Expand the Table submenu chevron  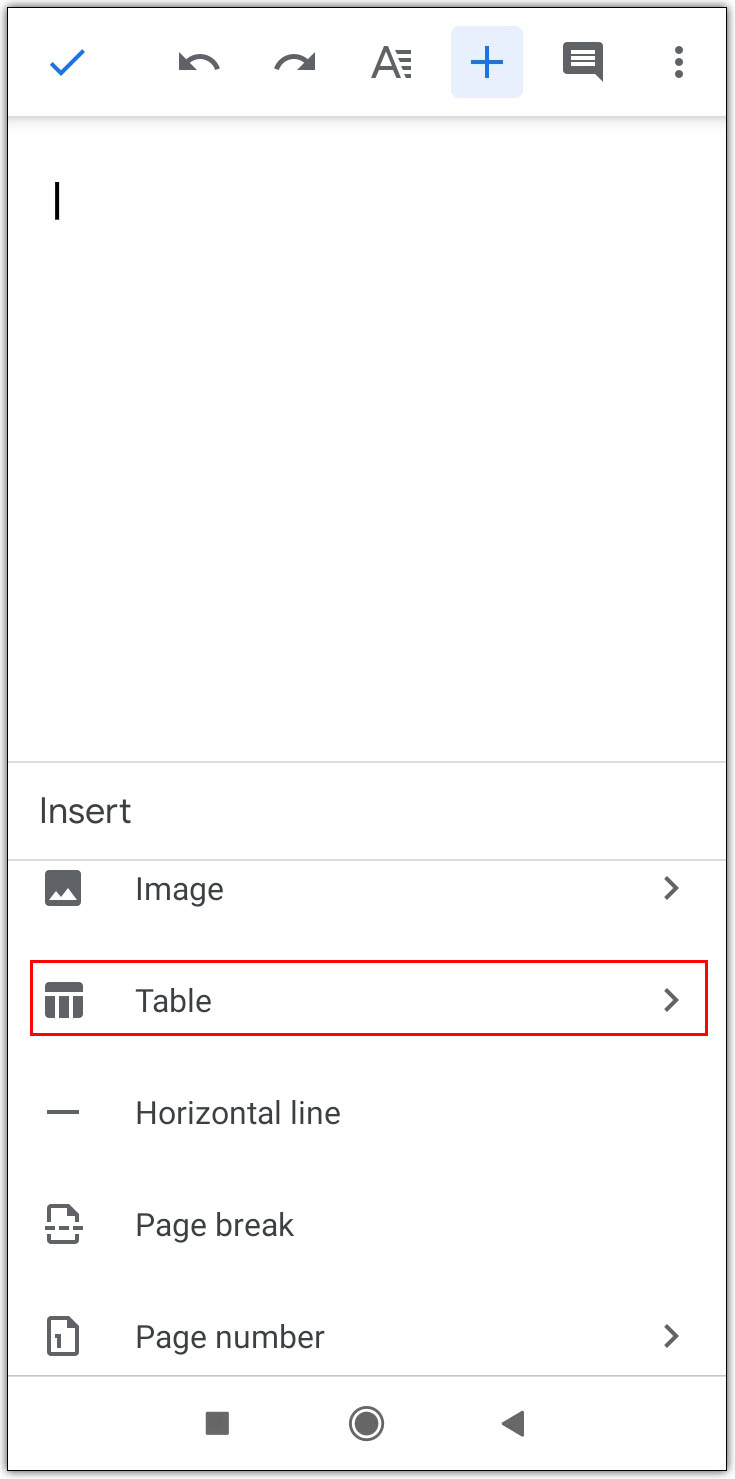tap(672, 1000)
